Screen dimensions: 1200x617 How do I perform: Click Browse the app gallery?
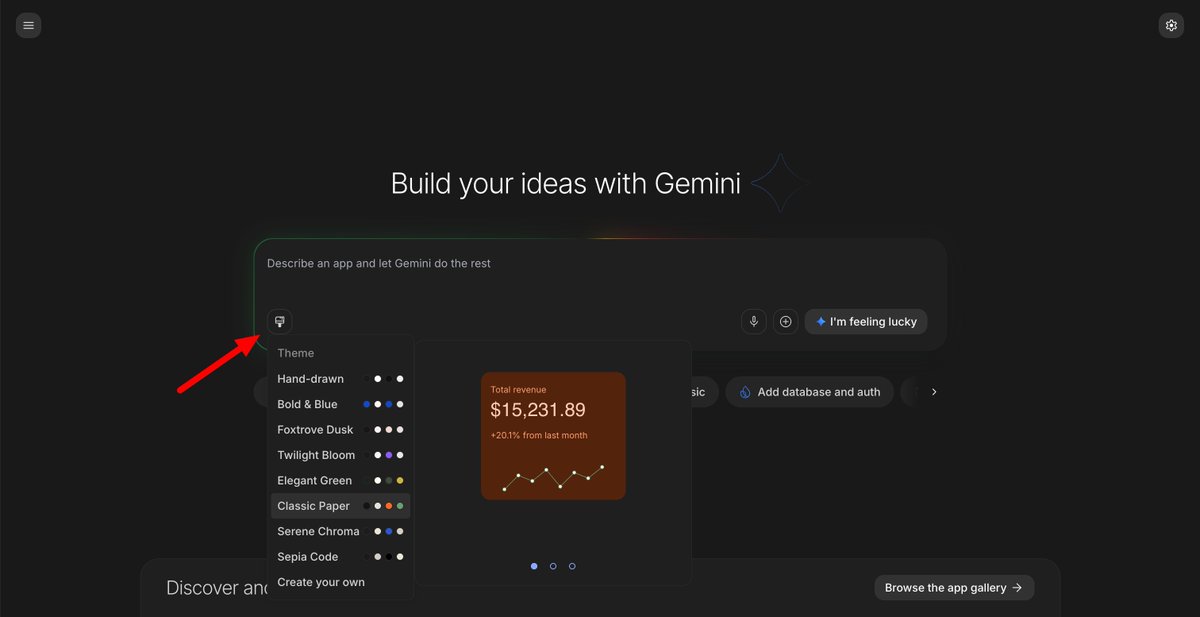click(954, 588)
